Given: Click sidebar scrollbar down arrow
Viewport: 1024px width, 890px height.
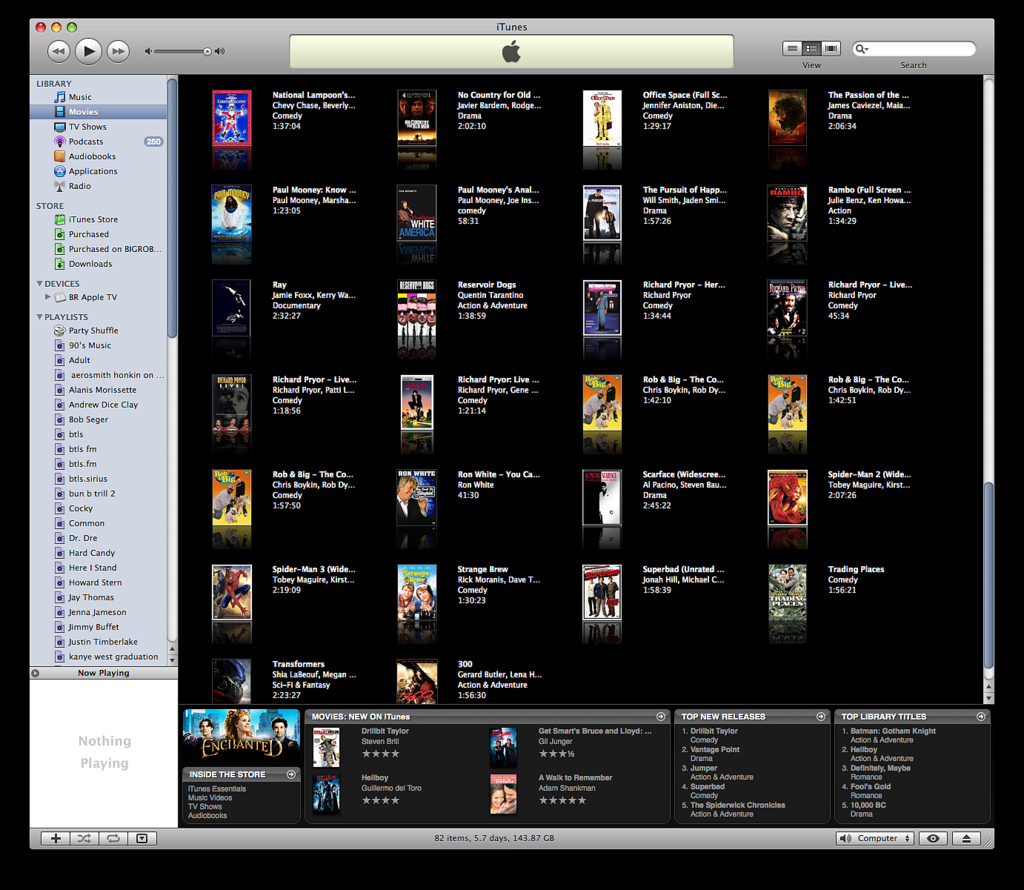Looking at the screenshot, I should pyautogui.click(x=172, y=660).
